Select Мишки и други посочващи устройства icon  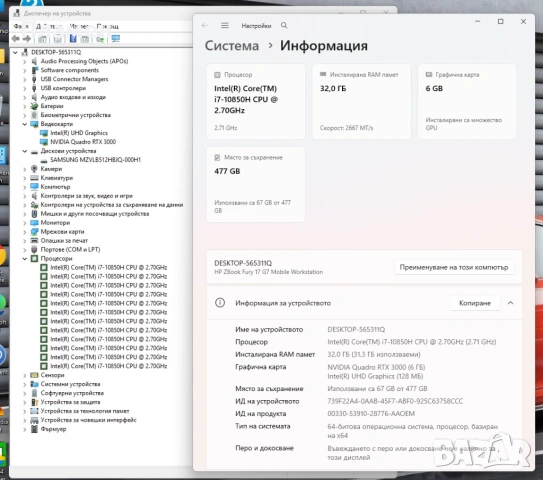pos(34,214)
